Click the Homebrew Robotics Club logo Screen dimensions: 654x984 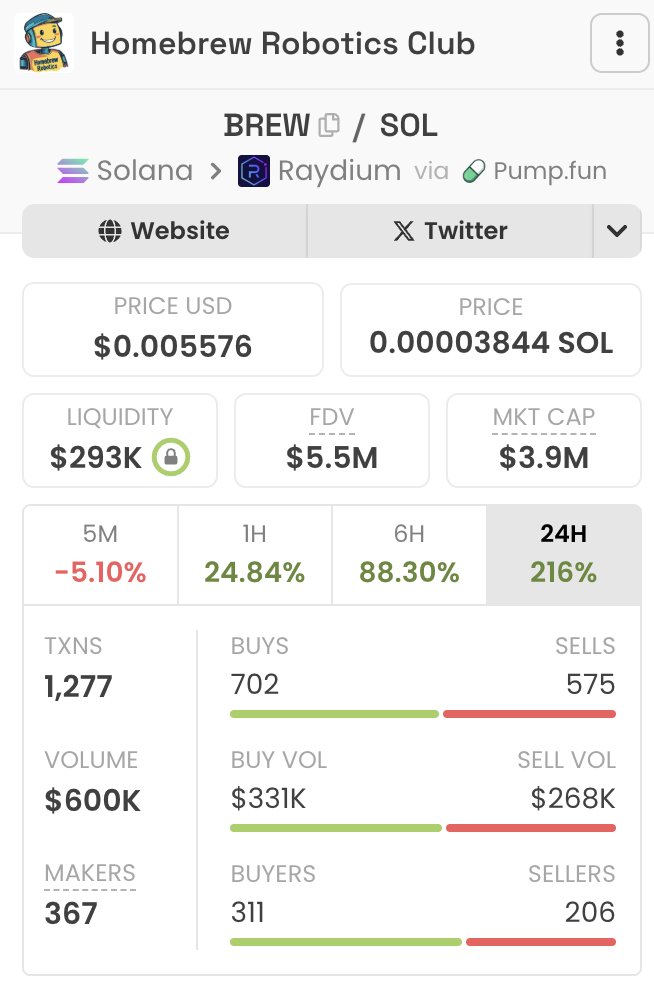tap(45, 44)
